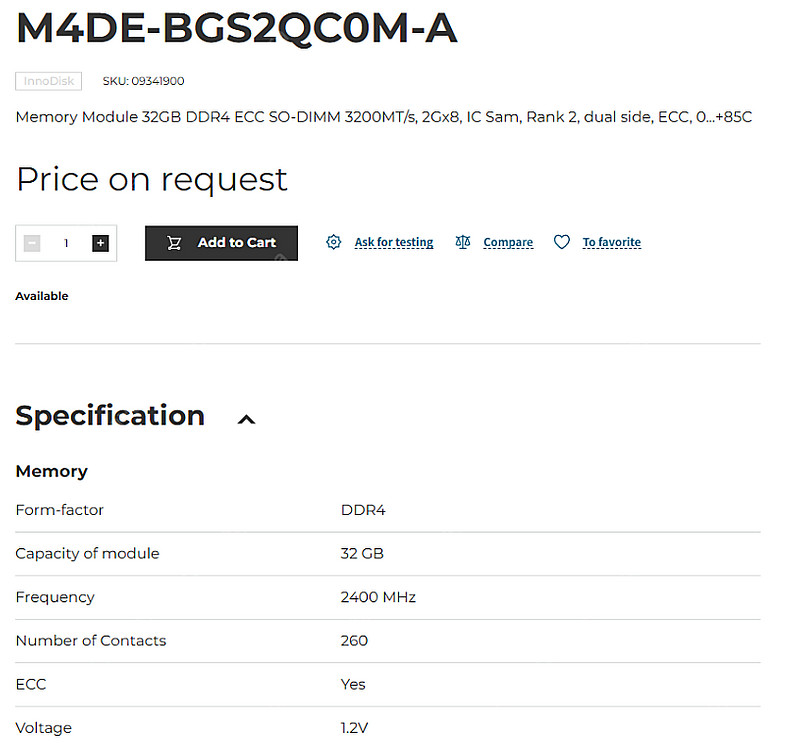The width and height of the screenshot is (785, 750).
Task: Click the M4DE-BGS2QC0M-A product title
Action: [237, 29]
